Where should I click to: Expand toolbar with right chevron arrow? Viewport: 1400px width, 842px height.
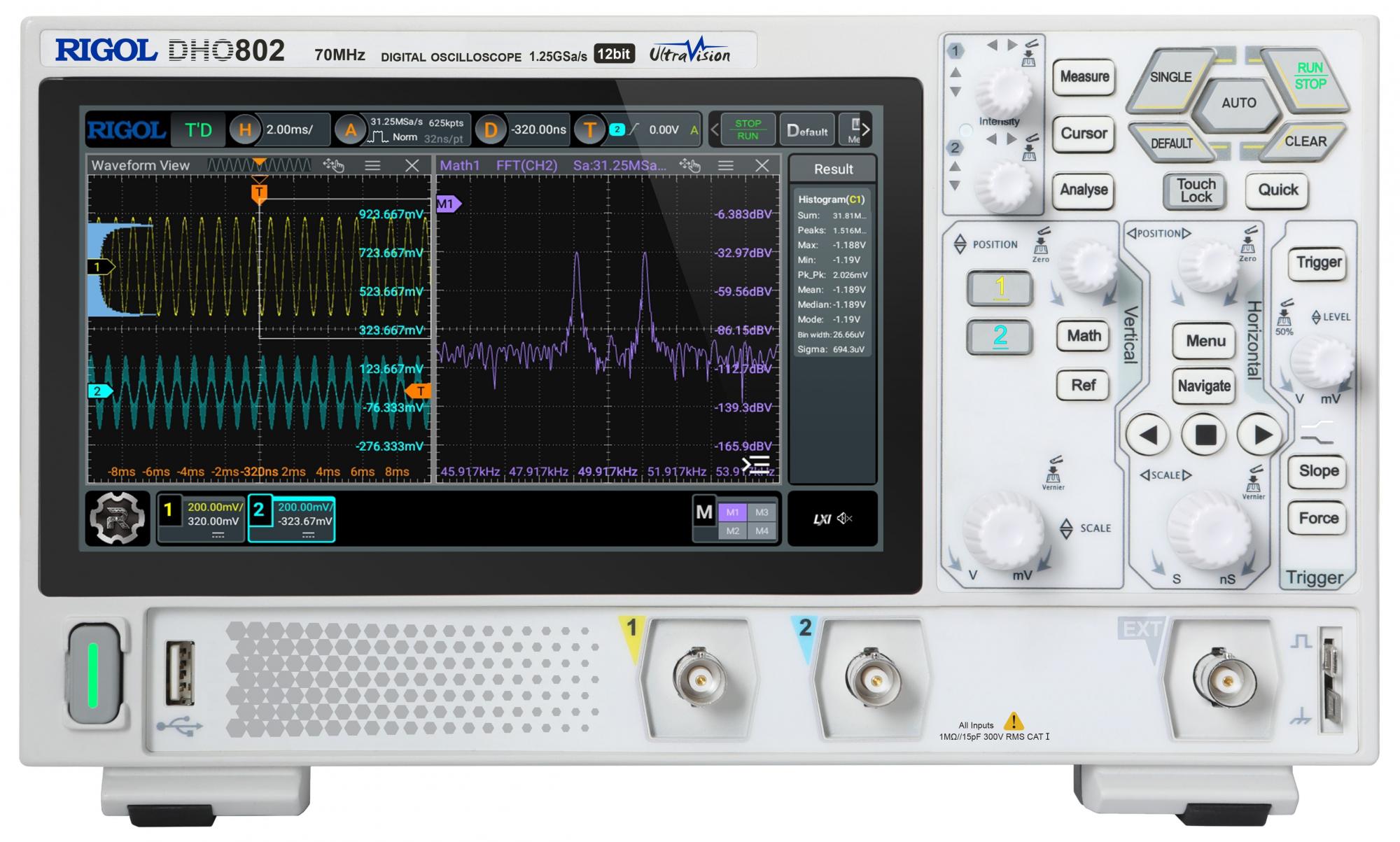(x=866, y=129)
